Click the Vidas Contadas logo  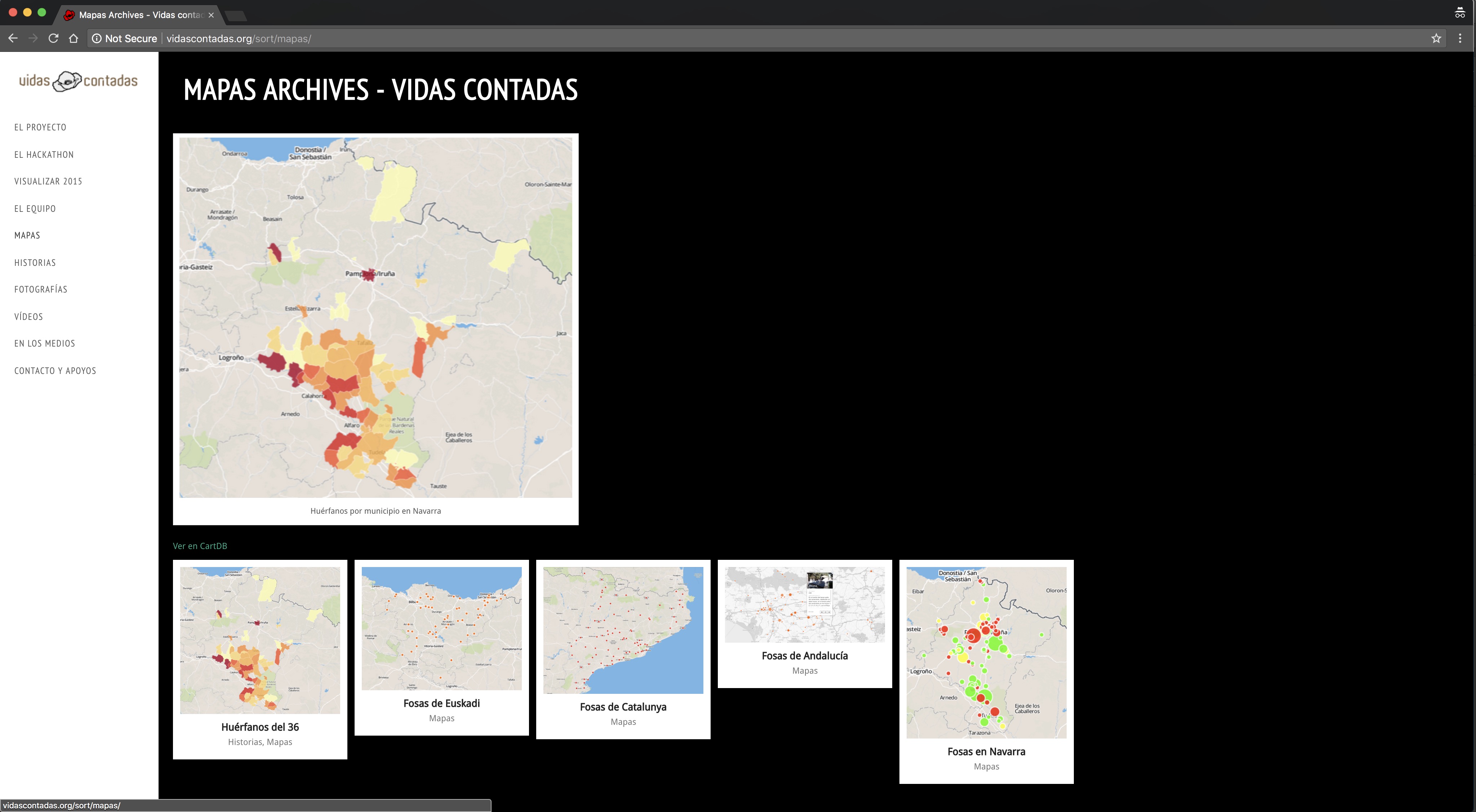[79, 81]
